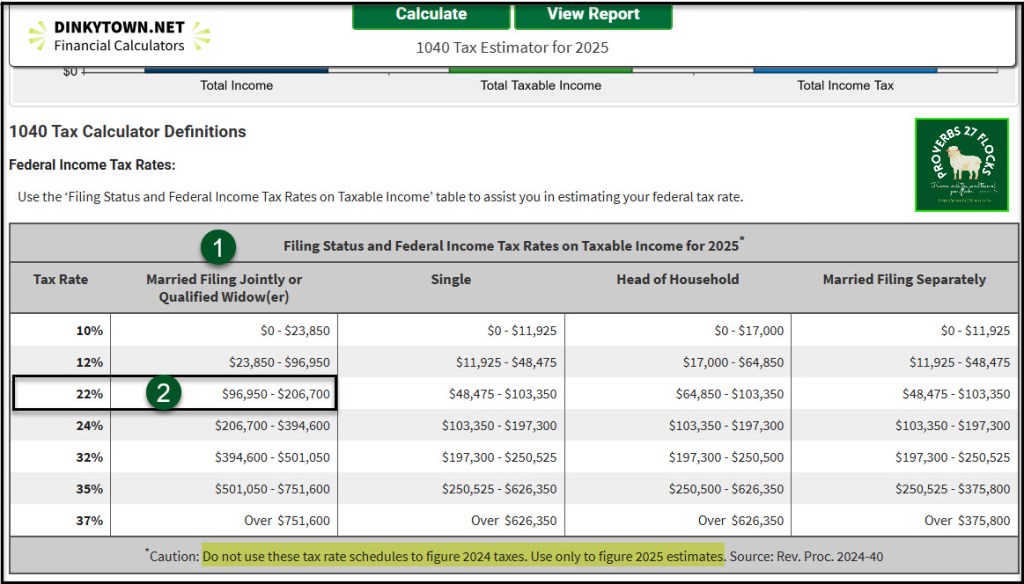Click the sunburst icon left of Dinkytown.net

point(37,36)
